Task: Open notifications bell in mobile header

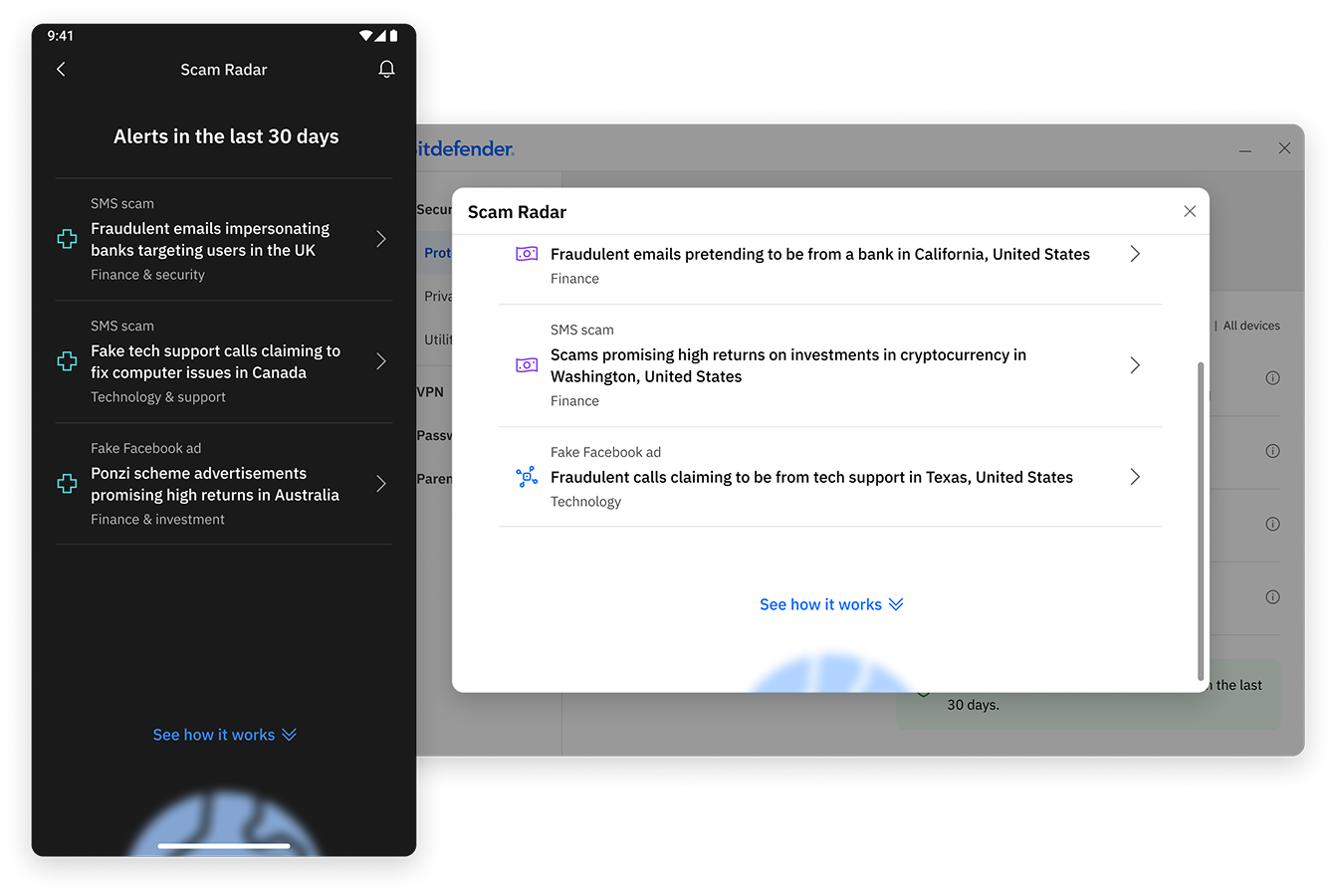Action: click(387, 69)
